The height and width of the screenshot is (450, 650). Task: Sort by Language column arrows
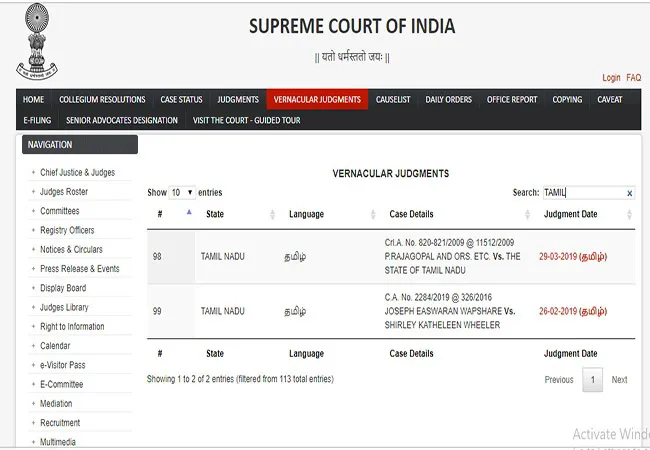(373, 214)
